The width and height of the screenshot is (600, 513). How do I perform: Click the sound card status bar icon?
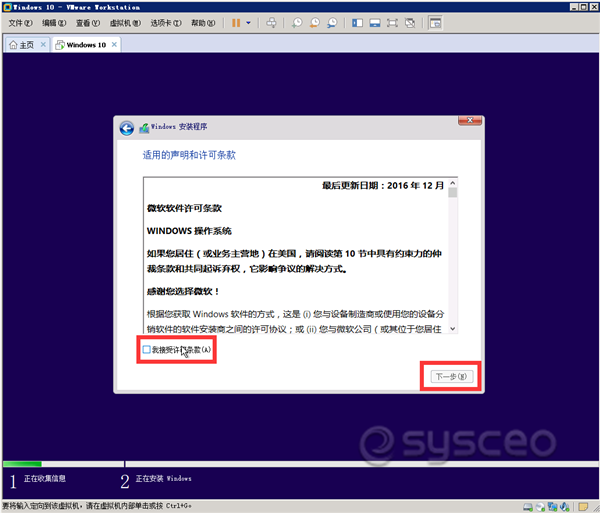(565, 506)
